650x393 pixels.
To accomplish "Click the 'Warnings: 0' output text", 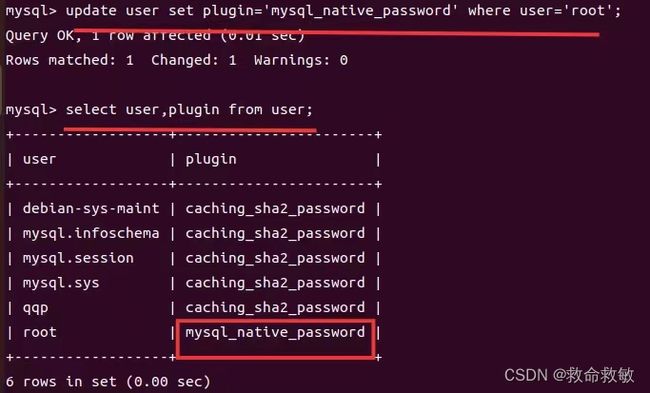I will click(301, 60).
